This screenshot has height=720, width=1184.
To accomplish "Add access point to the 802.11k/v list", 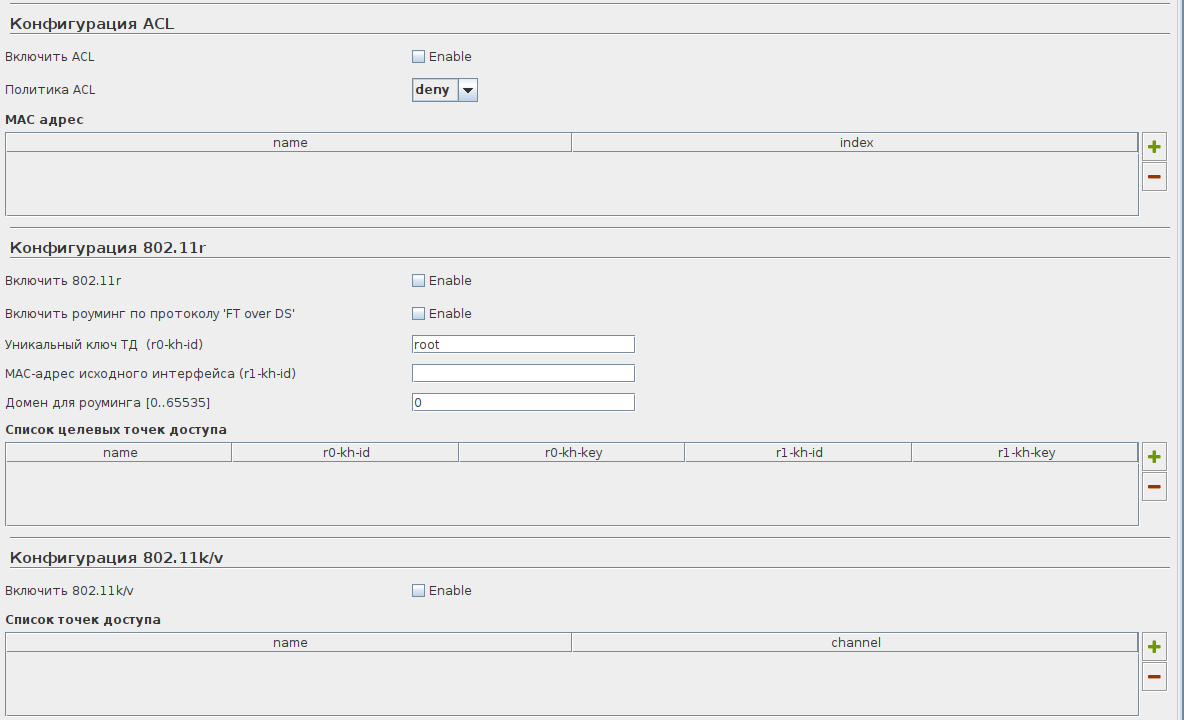I will [x=1154, y=646].
